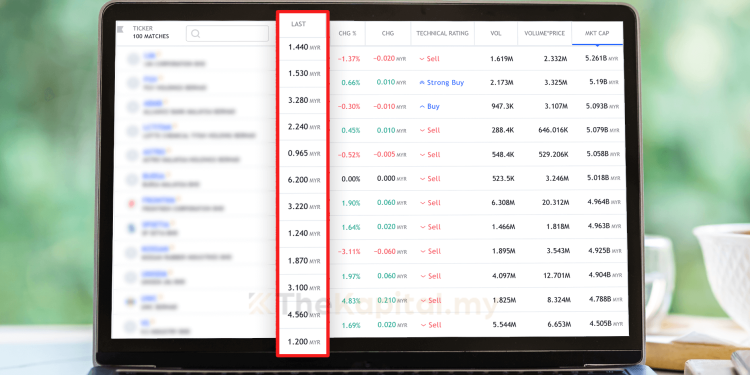Click volume value 288.4K
750x375 pixels.
click(502, 130)
